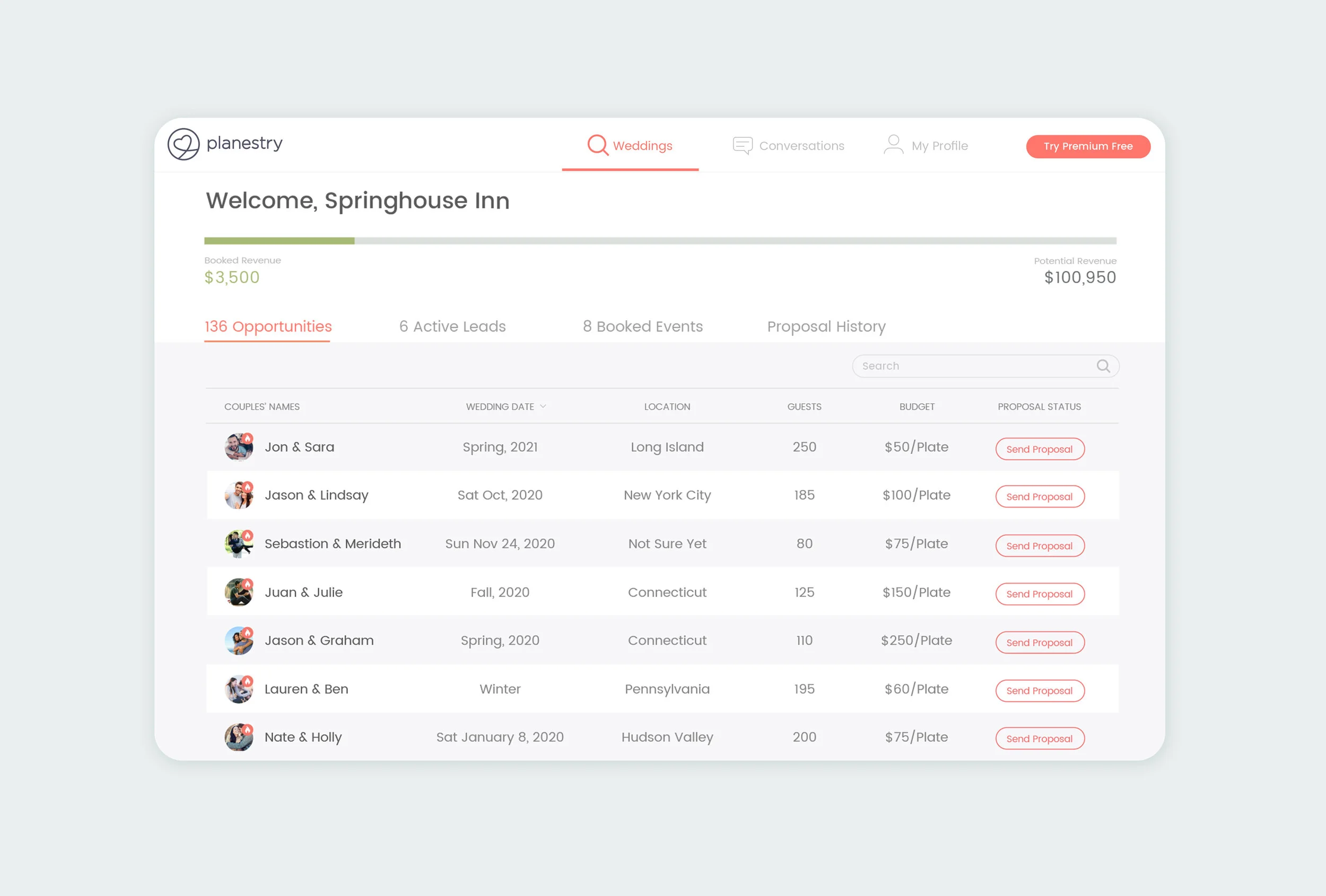Click the booked revenue progress bar

660,241
